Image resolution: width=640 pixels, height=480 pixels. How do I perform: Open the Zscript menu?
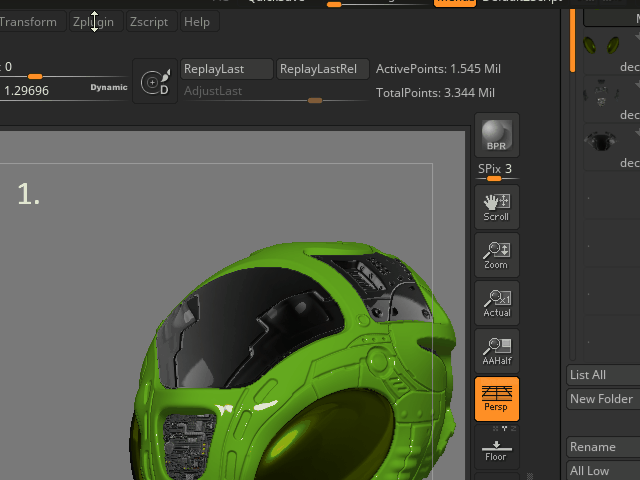pos(149,22)
